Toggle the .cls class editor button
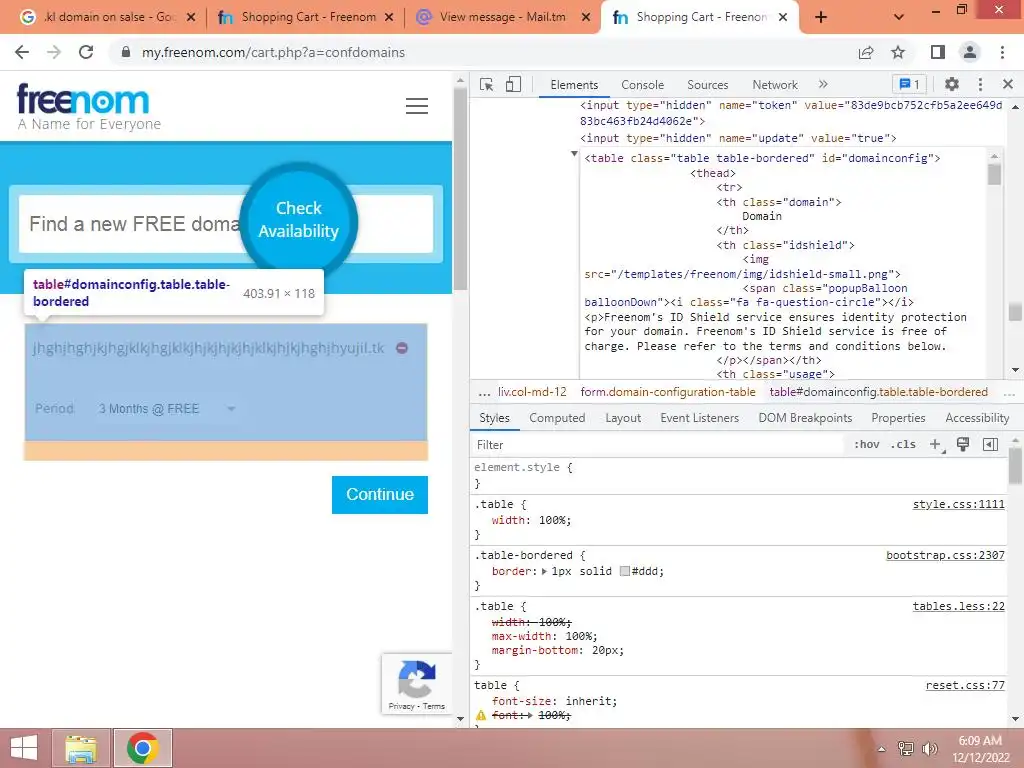This screenshot has width=1024, height=768. coord(904,445)
